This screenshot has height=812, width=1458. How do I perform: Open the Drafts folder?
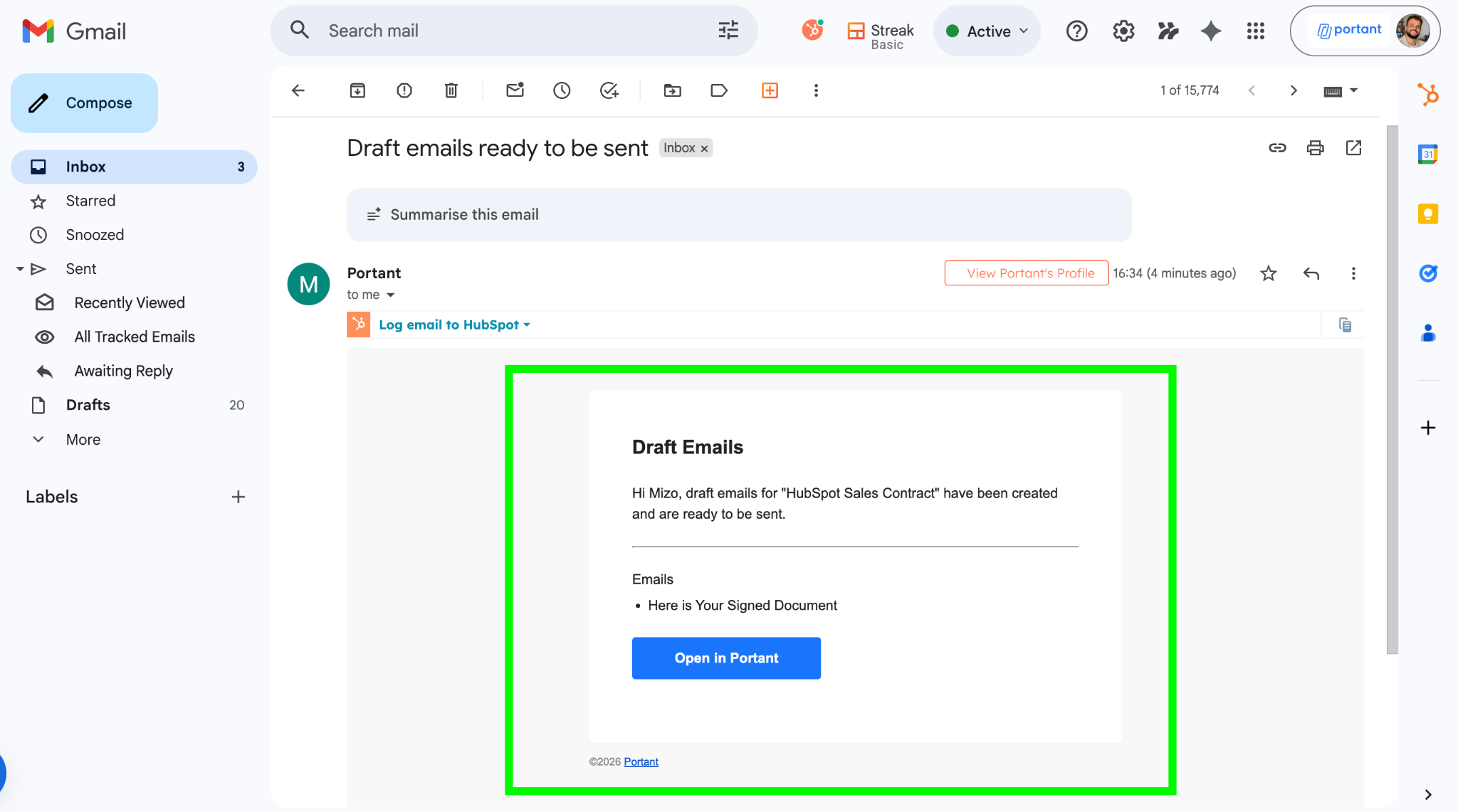pyautogui.click(x=88, y=405)
